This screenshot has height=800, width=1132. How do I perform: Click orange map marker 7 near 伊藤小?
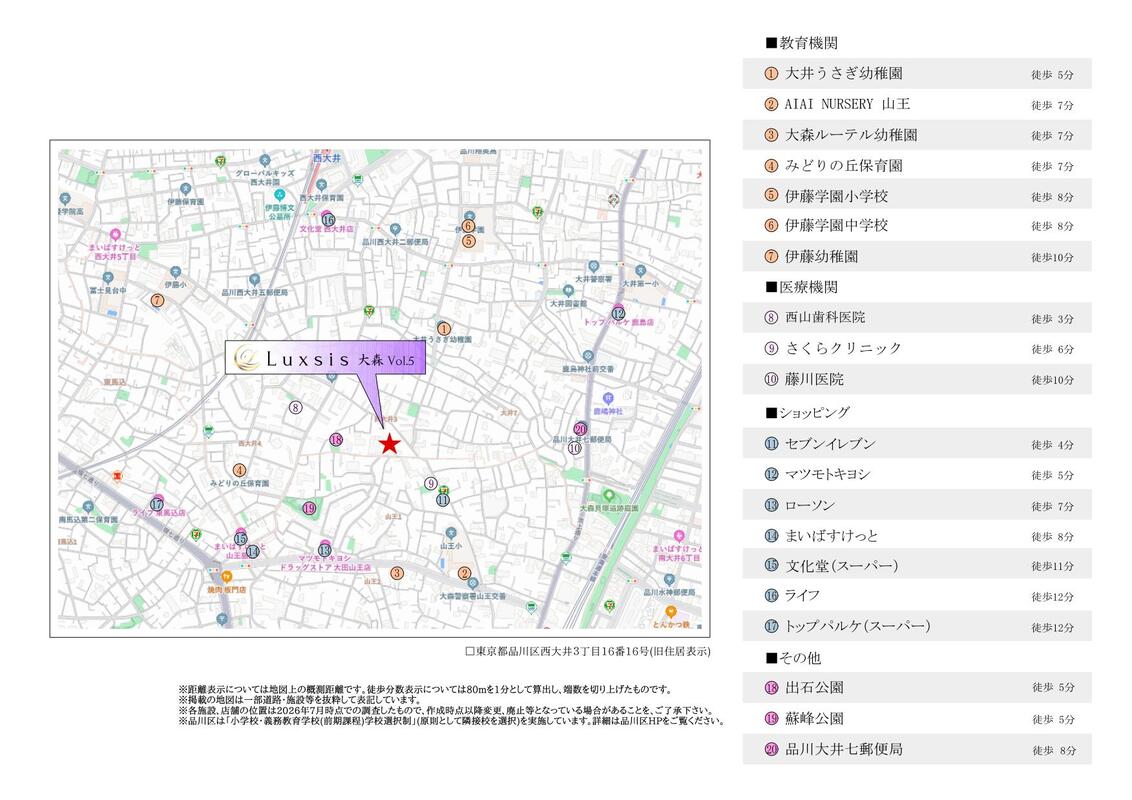(157, 301)
